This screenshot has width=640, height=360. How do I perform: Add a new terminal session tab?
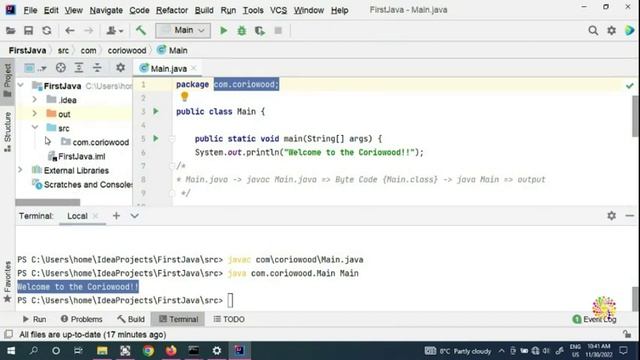(x=116, y=216)
